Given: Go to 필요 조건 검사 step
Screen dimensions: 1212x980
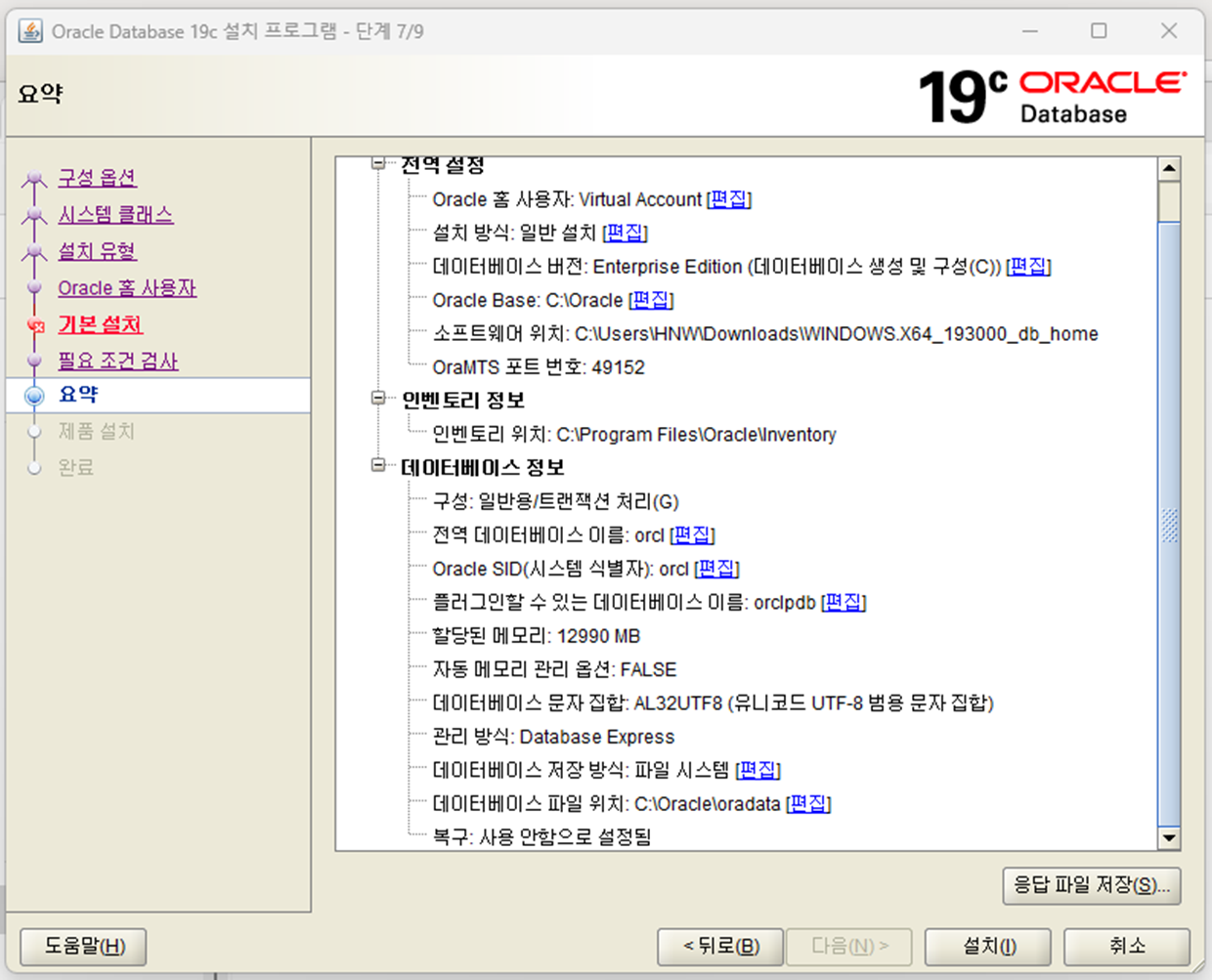Looking at the screenshot, I should coord(118,362).
